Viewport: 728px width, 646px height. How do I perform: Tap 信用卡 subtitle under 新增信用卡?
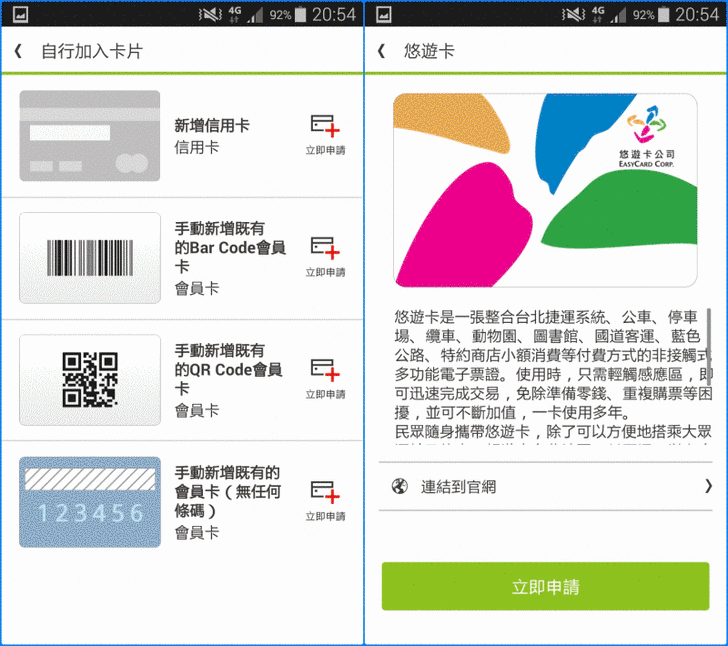(196, 148)
